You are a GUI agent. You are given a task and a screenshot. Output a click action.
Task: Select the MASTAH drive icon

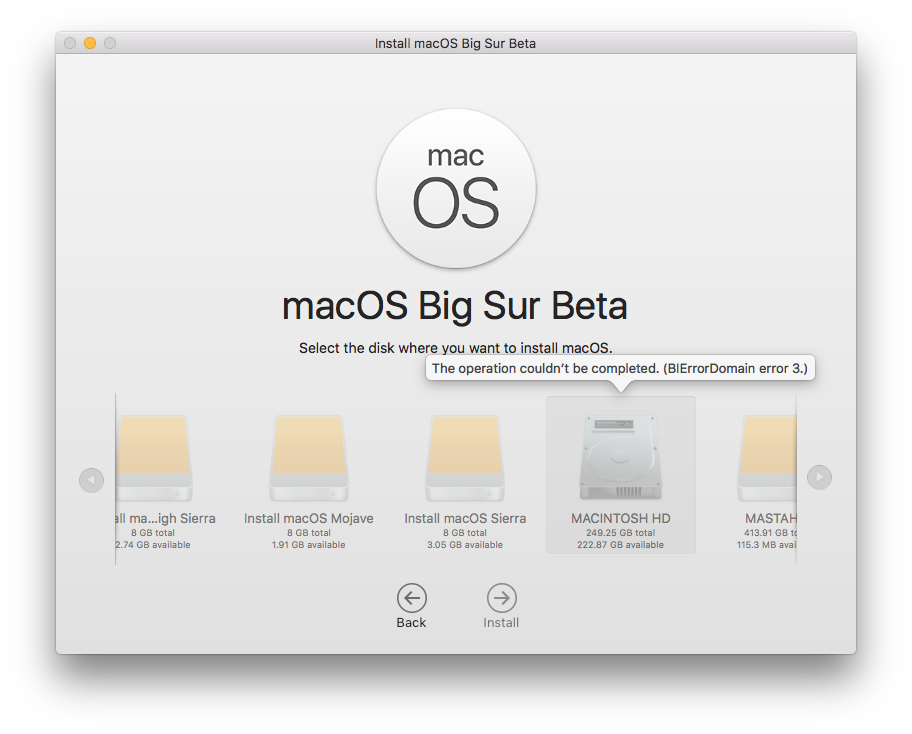pyautogui.click(x=767, y=458)
